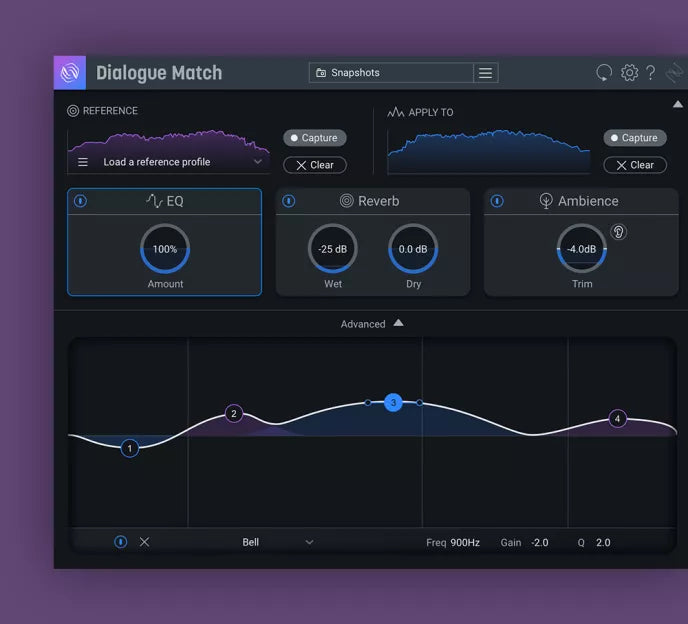Viewport: 688px width, 624px height.
Task: Clear the reference profile
Action: (x=315, y=165)
